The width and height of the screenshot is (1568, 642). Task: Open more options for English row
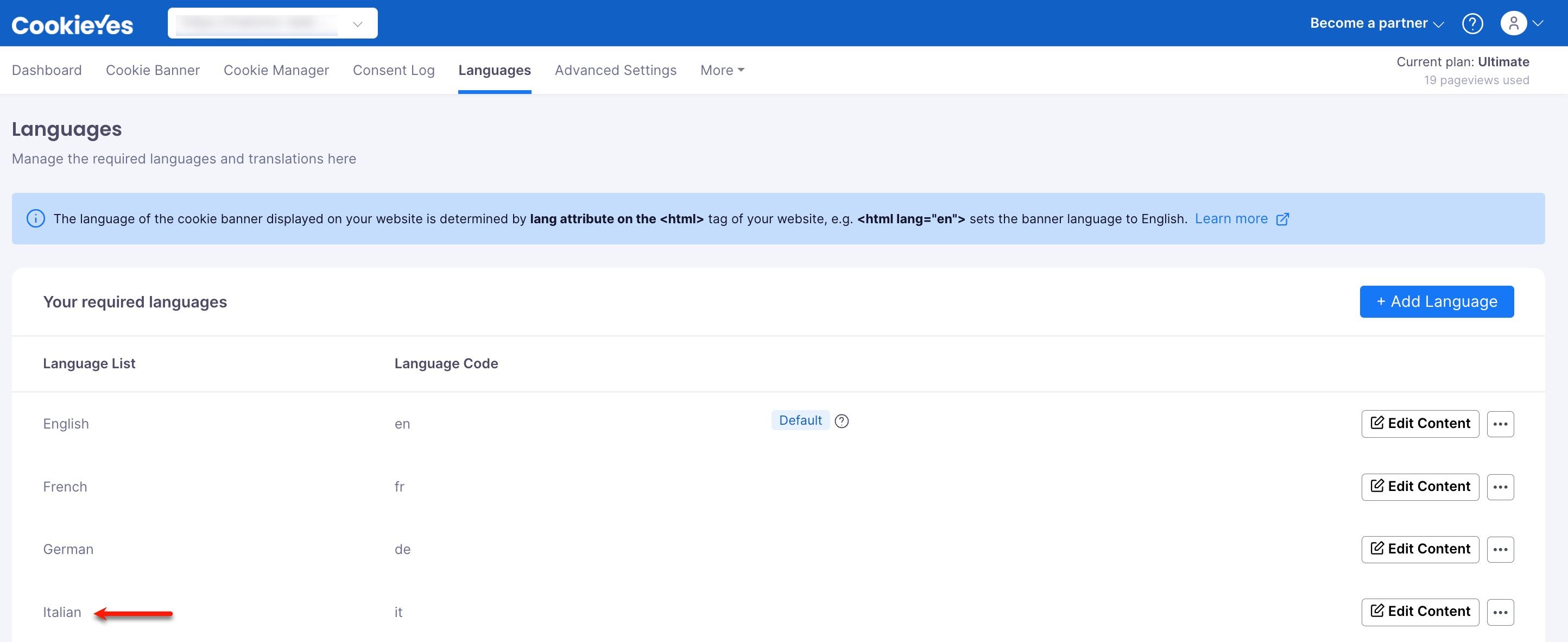point(1500,424)
